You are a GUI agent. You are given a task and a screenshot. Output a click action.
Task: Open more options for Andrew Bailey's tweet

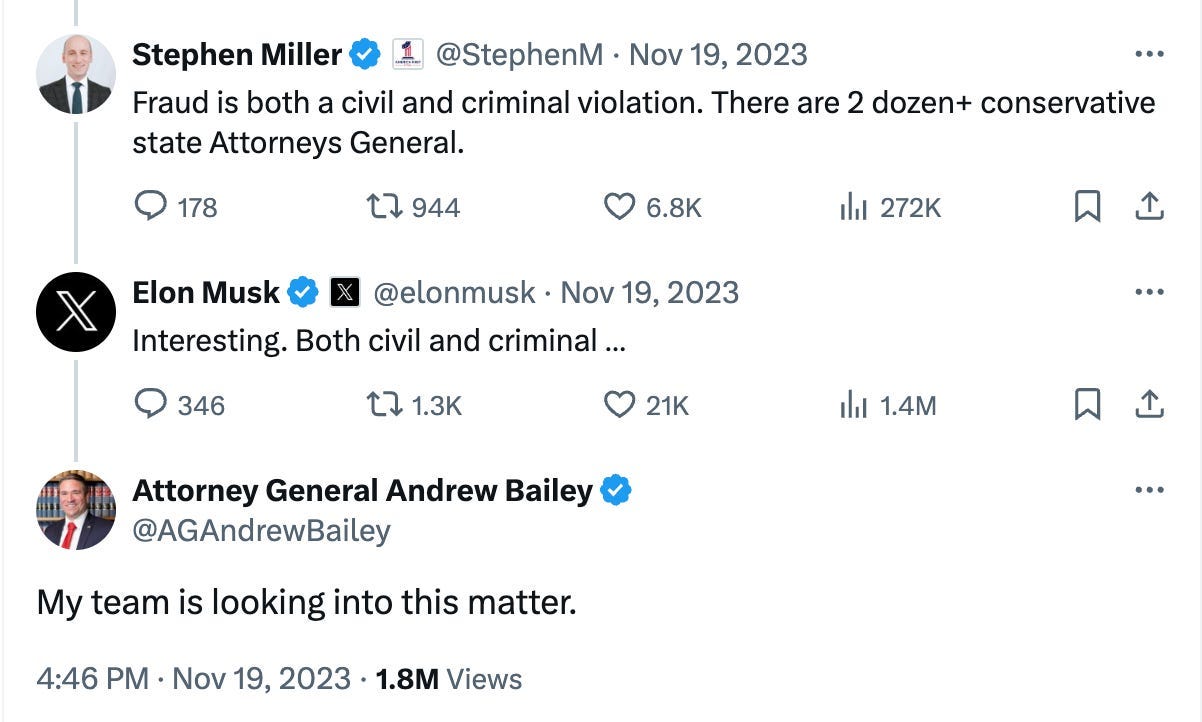(1150, 490)
